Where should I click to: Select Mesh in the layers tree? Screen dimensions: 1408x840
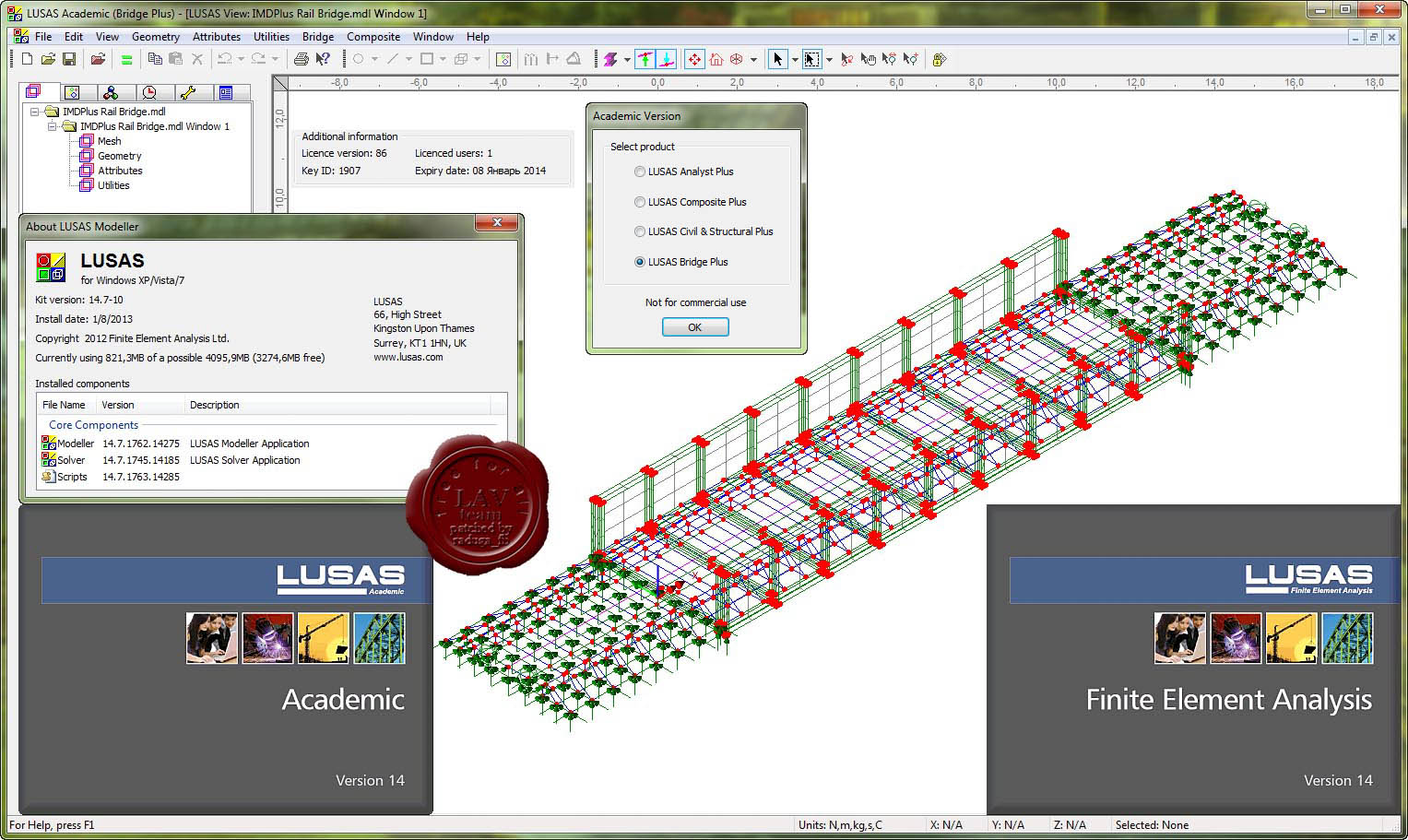click(109, 141)
